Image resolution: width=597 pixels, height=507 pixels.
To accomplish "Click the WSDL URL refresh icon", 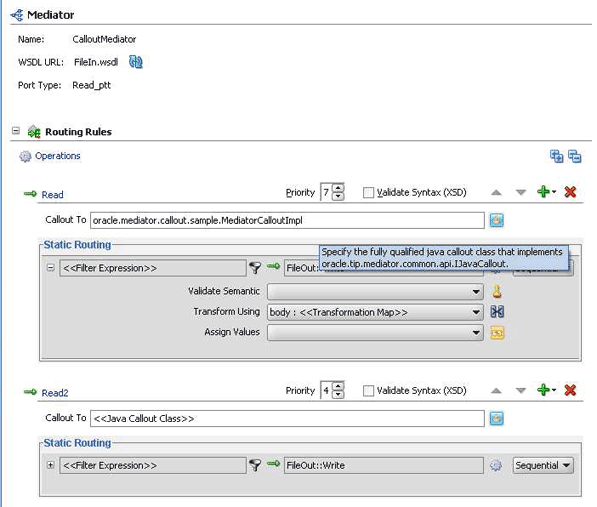I will (136, 62).
